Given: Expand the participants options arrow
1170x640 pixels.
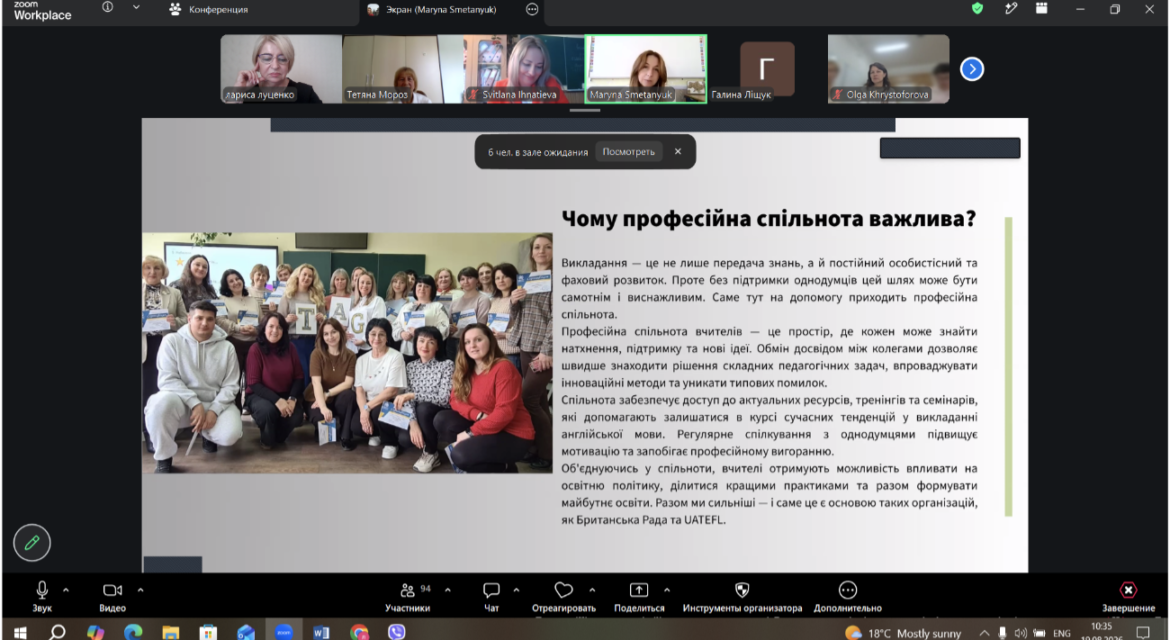Looking at the screenshot, I should (x=448, y=590).
